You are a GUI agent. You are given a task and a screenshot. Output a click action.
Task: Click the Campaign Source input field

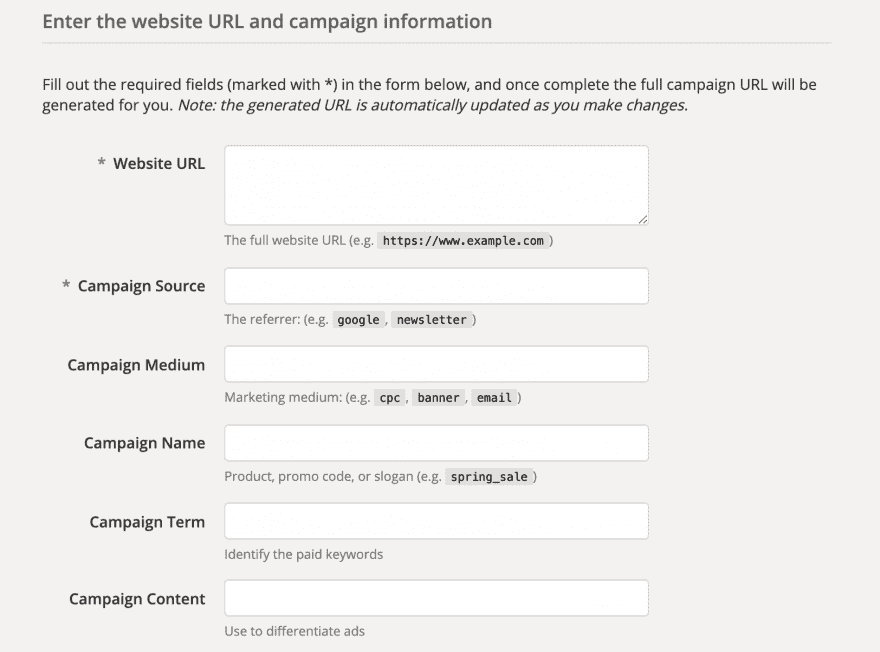pyautogui.click(x=436, y=285)
